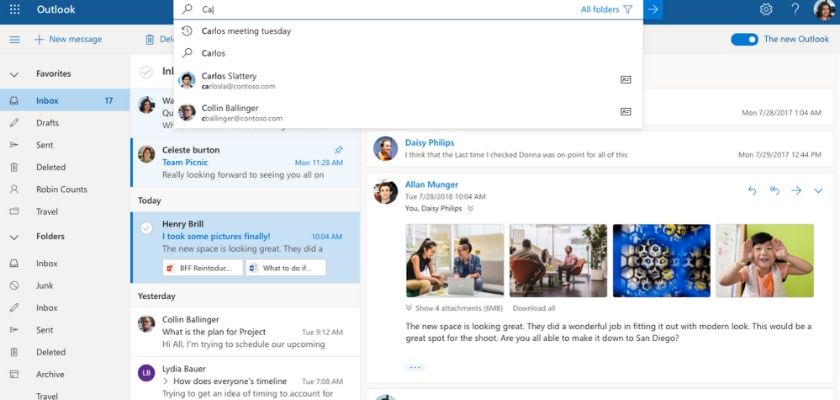Click the search magnifier icon in search box
The width and height of the screenshot is (840, 400).
(187, 10)
